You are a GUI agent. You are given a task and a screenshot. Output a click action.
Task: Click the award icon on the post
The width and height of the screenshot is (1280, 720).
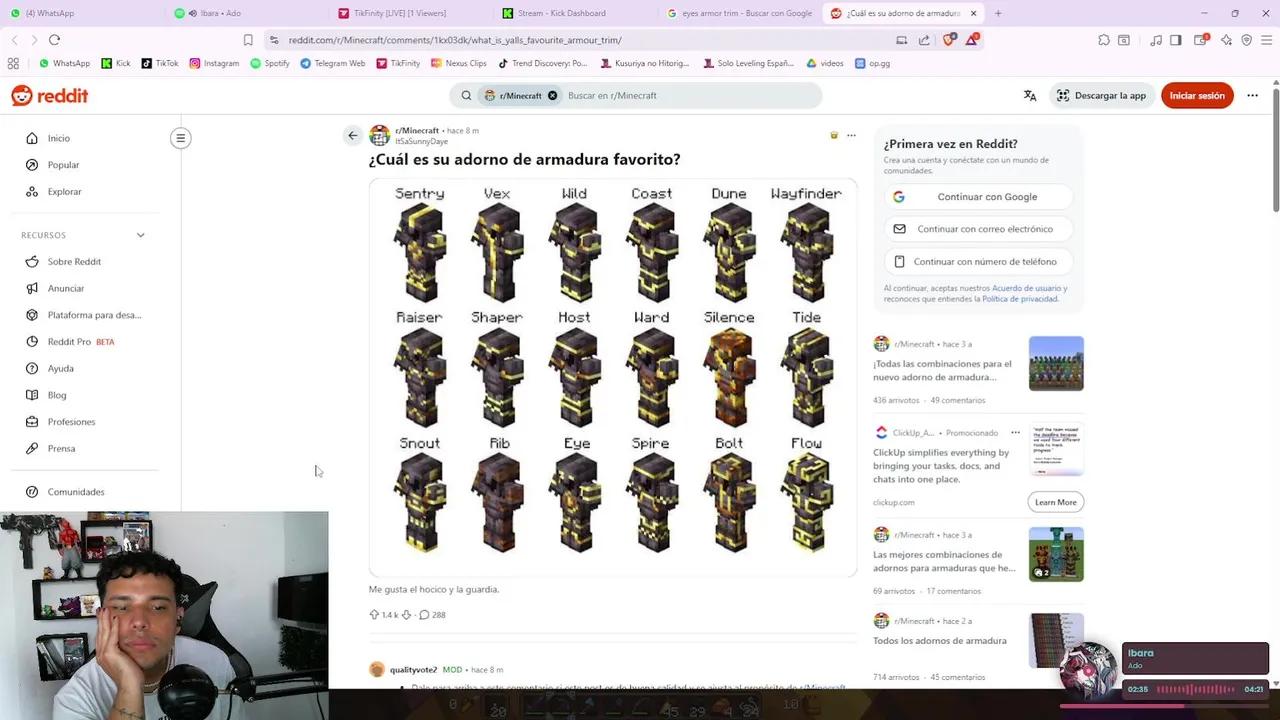click(834, 135)
